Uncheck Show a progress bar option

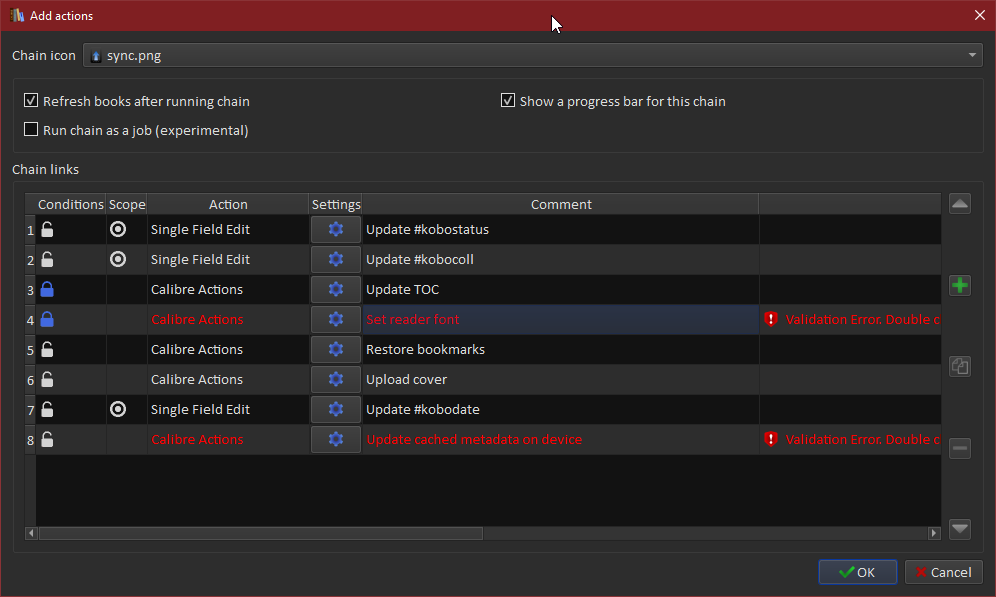[x=508, y=101]
